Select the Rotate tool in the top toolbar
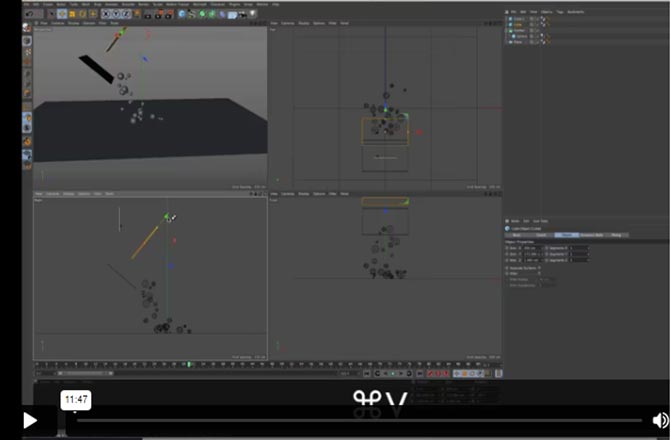 (x=82, y=14)
